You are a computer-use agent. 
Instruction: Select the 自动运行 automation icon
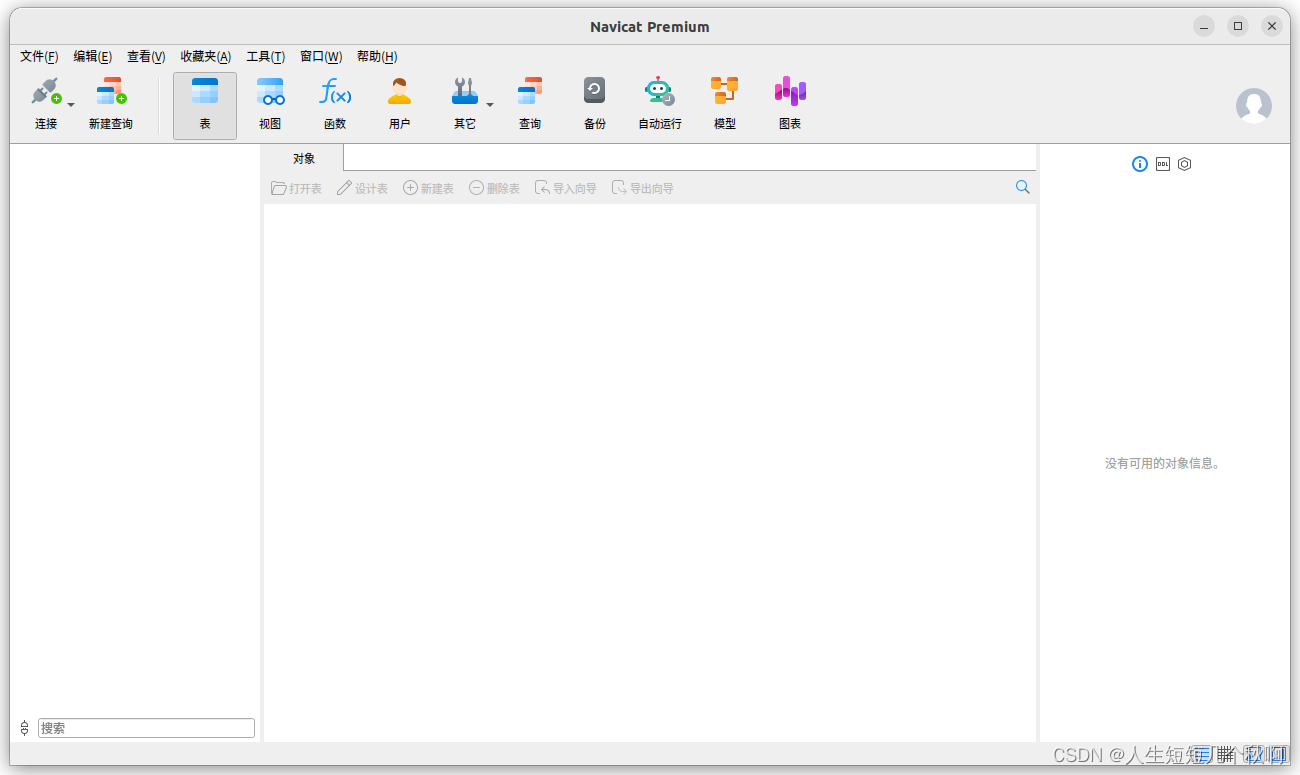pos(659,103)
